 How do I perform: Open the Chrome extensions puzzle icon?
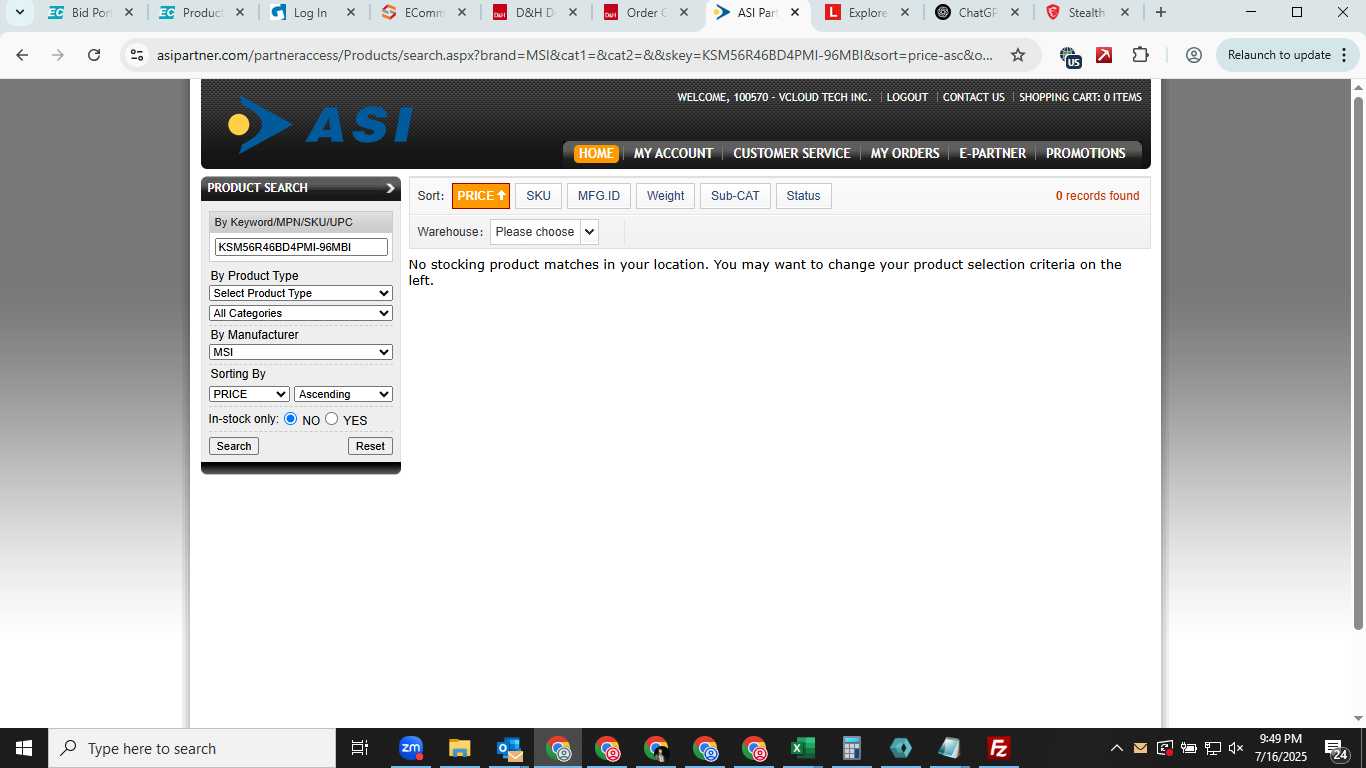1140,55
